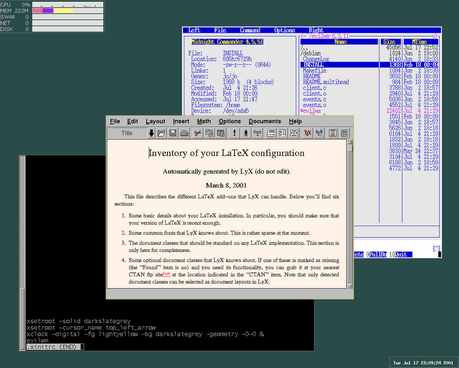The height and width of the screenshot is (368, 459).
Task: Sort by Name column header in Midnight Commander
Action: pos(339,42)
